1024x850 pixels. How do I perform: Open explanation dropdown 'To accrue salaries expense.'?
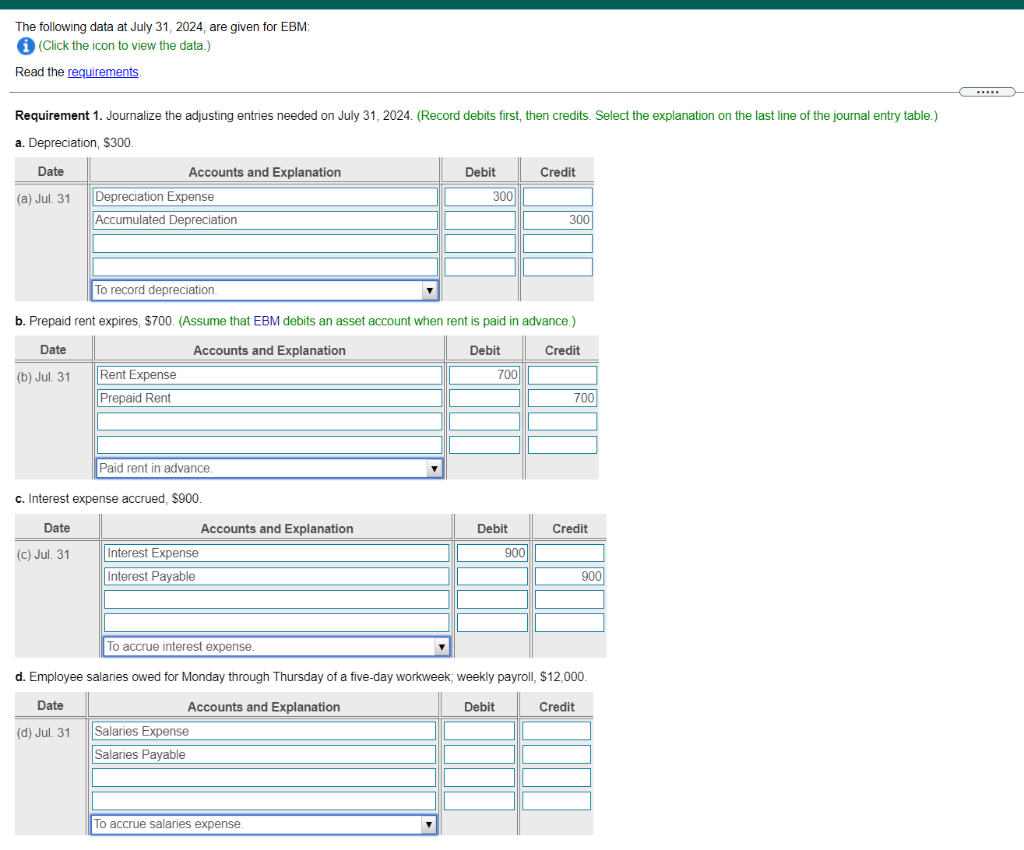pos(264,824)
